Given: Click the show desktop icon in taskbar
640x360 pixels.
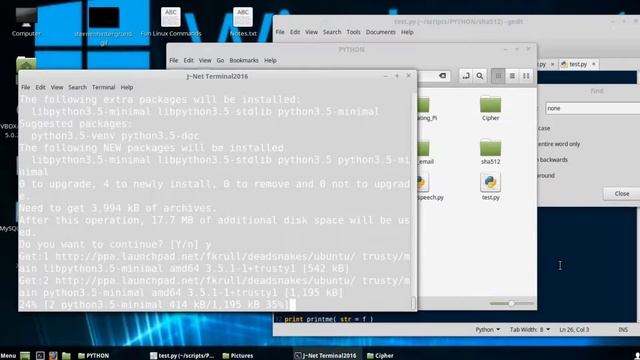Looking at the screenshot, I should coord(25,356).
